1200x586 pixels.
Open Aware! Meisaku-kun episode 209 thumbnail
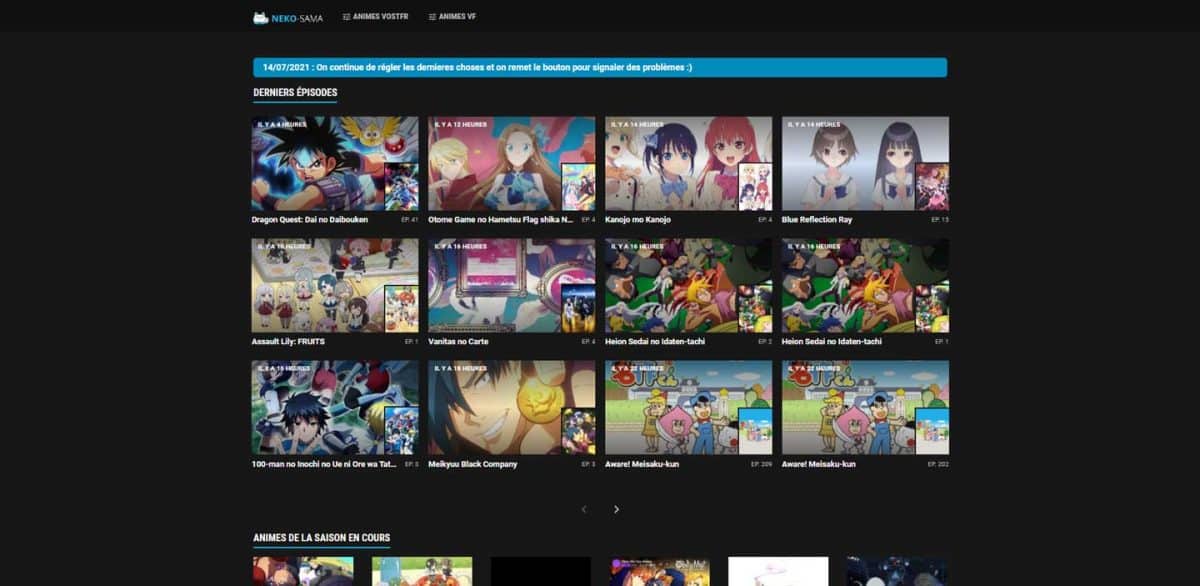(689, 407)
